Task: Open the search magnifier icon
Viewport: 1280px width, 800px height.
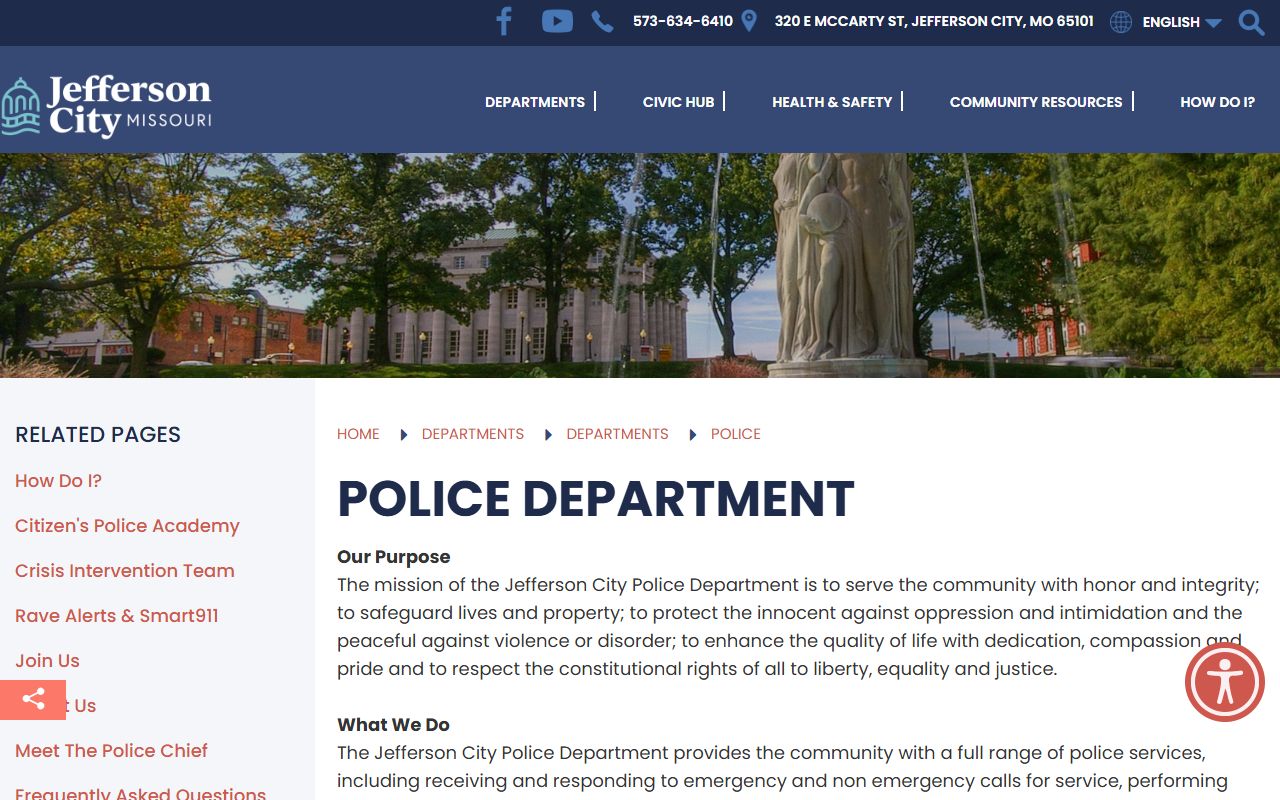Action: 1251,22
